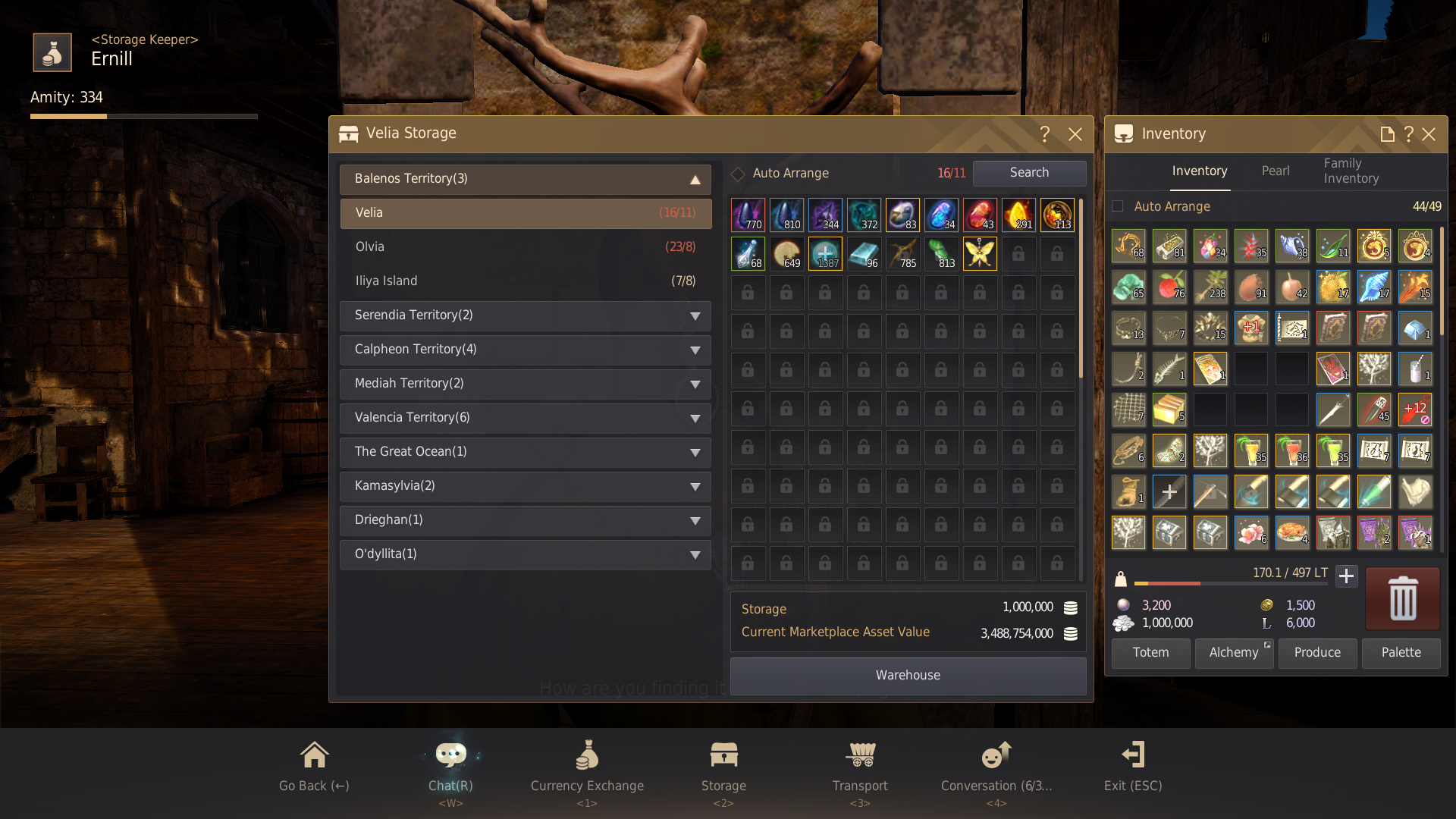Select the Inventory tab
Screen dimensions: 1456x819
click(1200, 171)
